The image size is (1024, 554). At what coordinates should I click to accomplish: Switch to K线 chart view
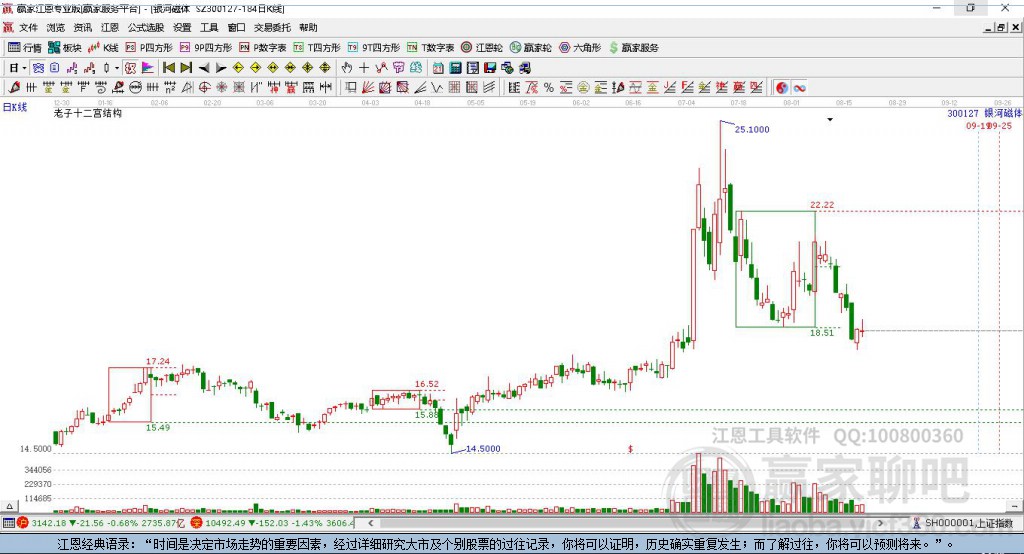103,48
